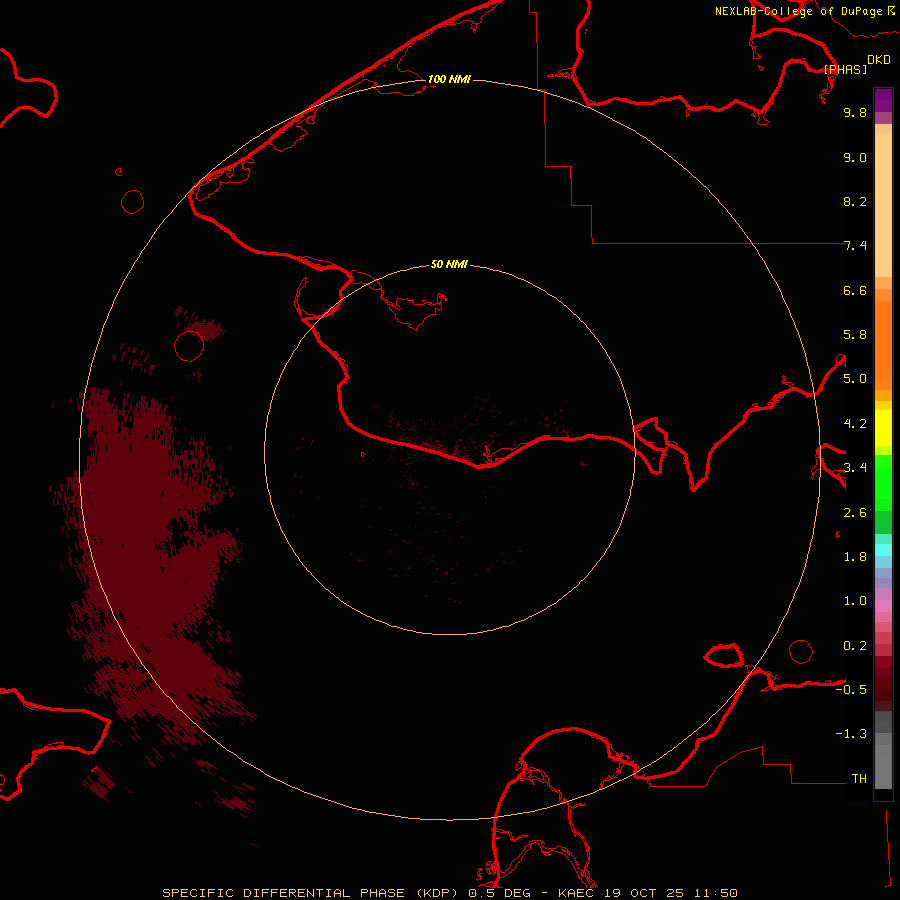The image size is (900, 900).
Task: Pick the cyan color band near 1.8
Action: (883, 549)
